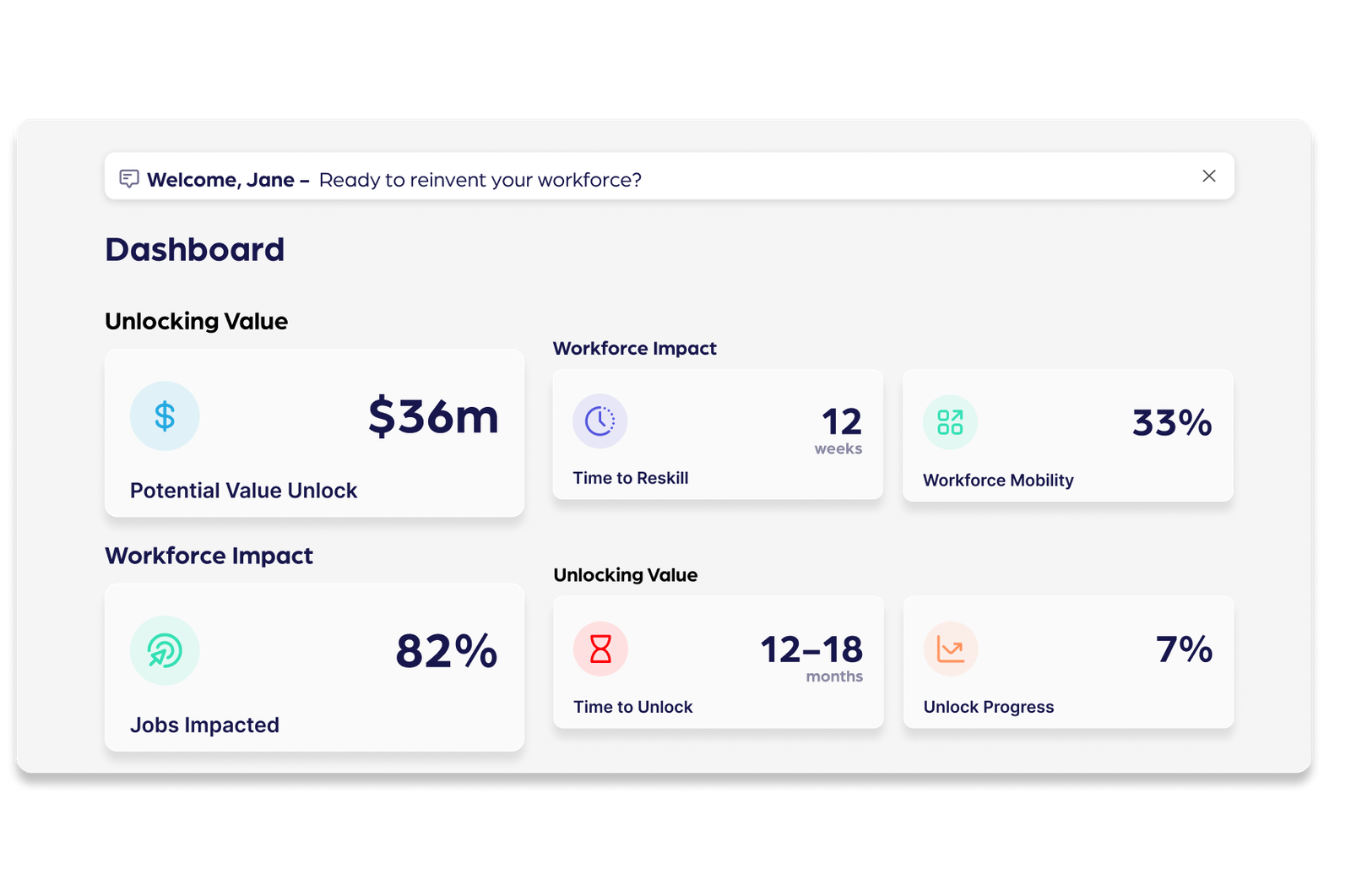Click the 12–18 months figure

point(811,658)
